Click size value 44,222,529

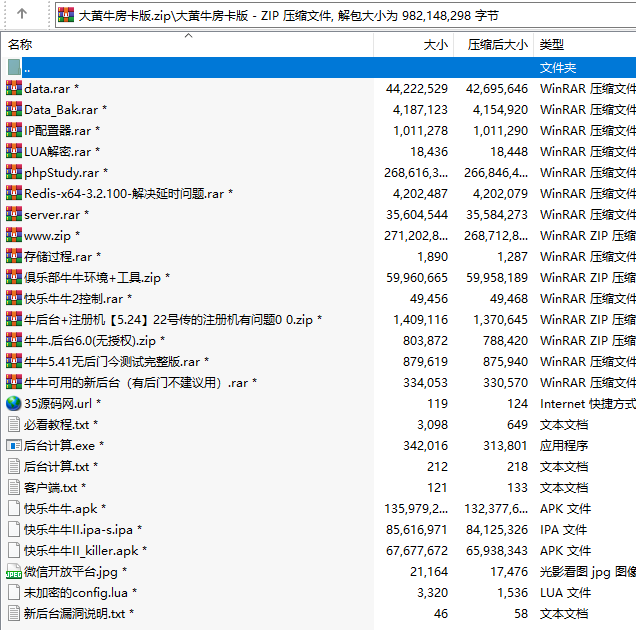(417, 88)
